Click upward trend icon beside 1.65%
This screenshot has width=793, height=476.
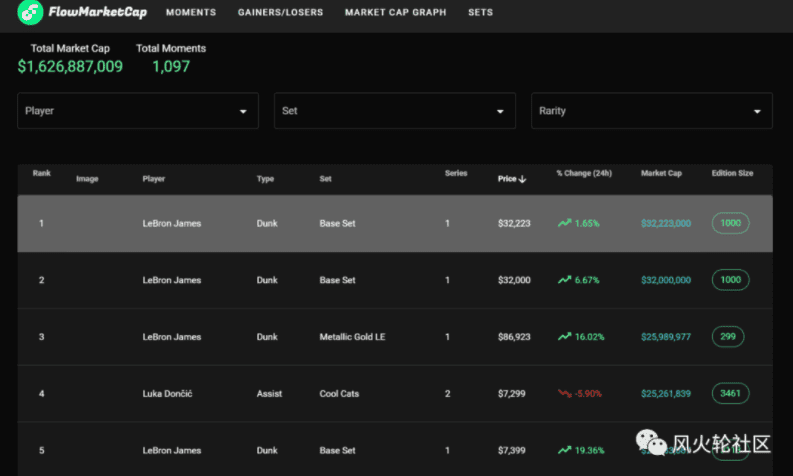point(564,223)
